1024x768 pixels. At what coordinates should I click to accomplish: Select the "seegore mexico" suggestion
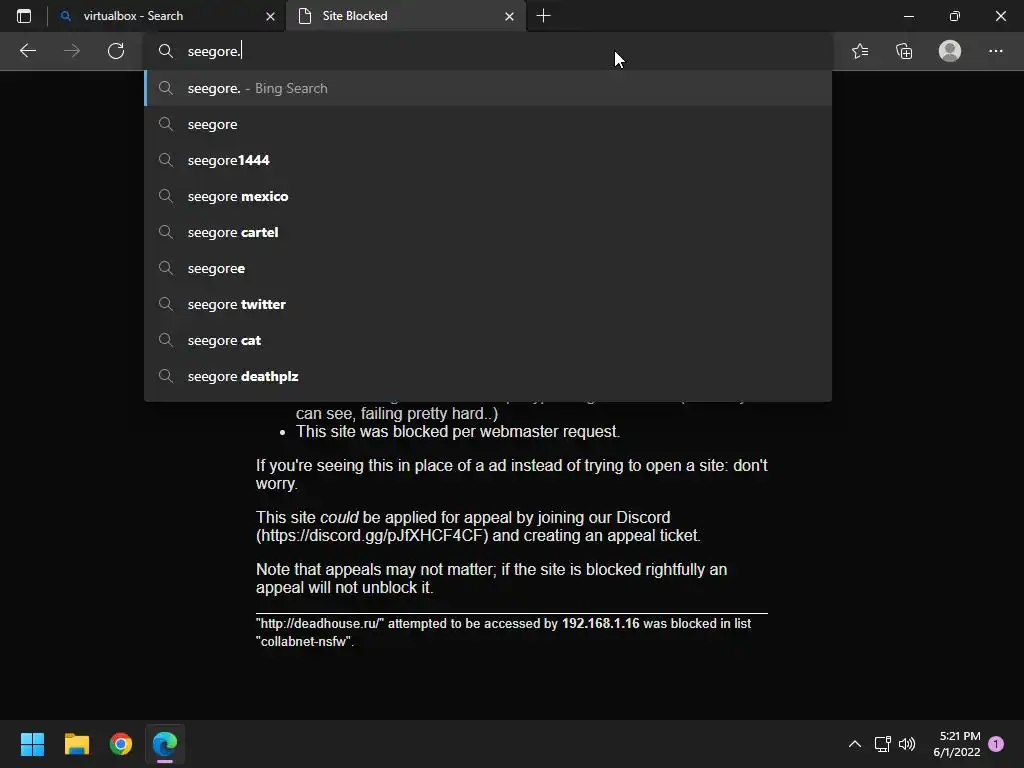tap(488, 196)
